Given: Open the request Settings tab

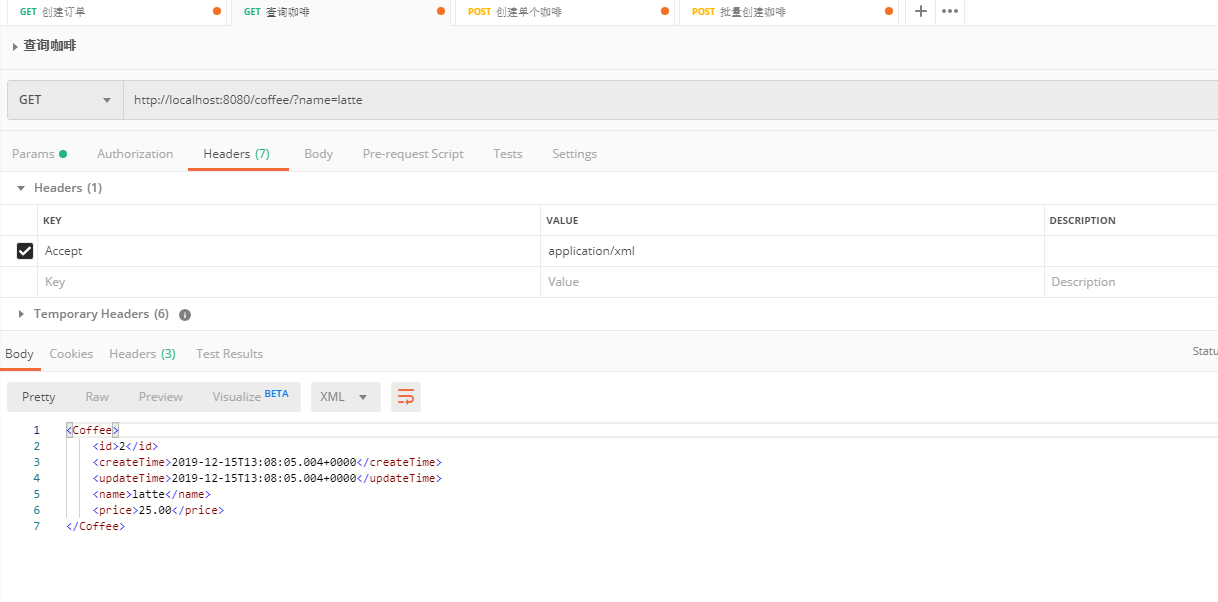Looking at the screenshot, I should tap(574, 154).
